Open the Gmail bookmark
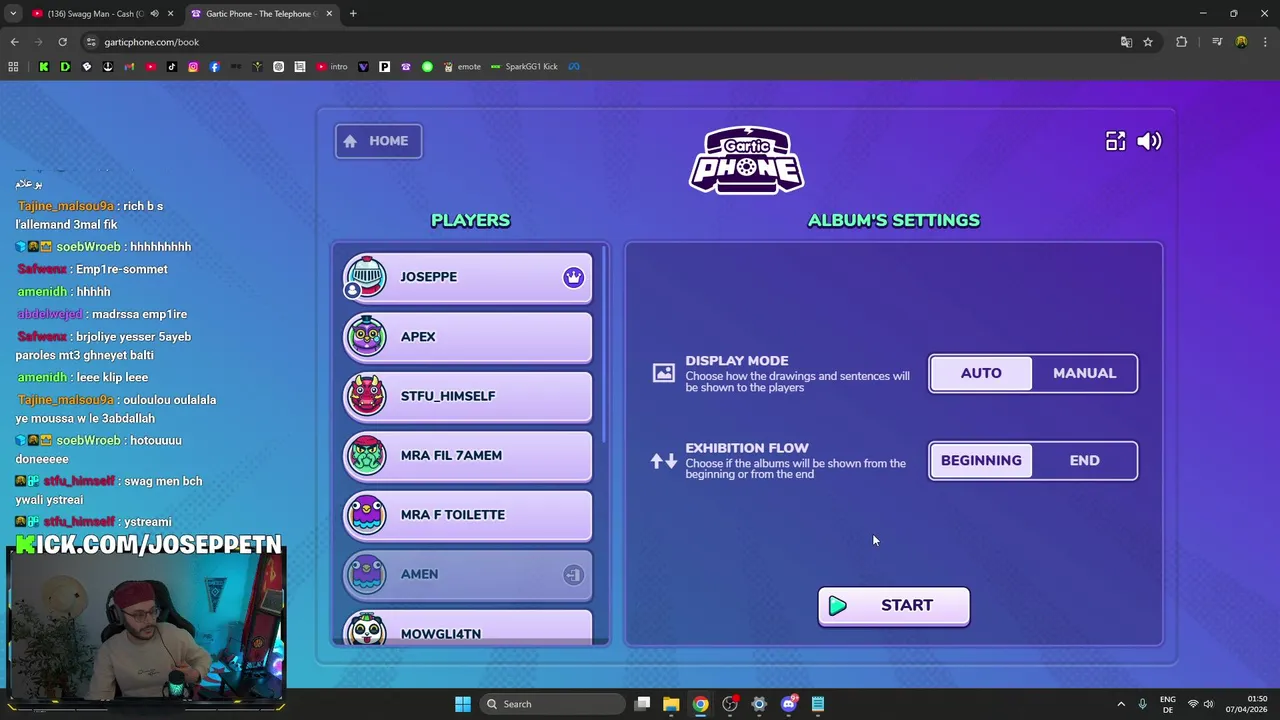 (x=129, y=67)
